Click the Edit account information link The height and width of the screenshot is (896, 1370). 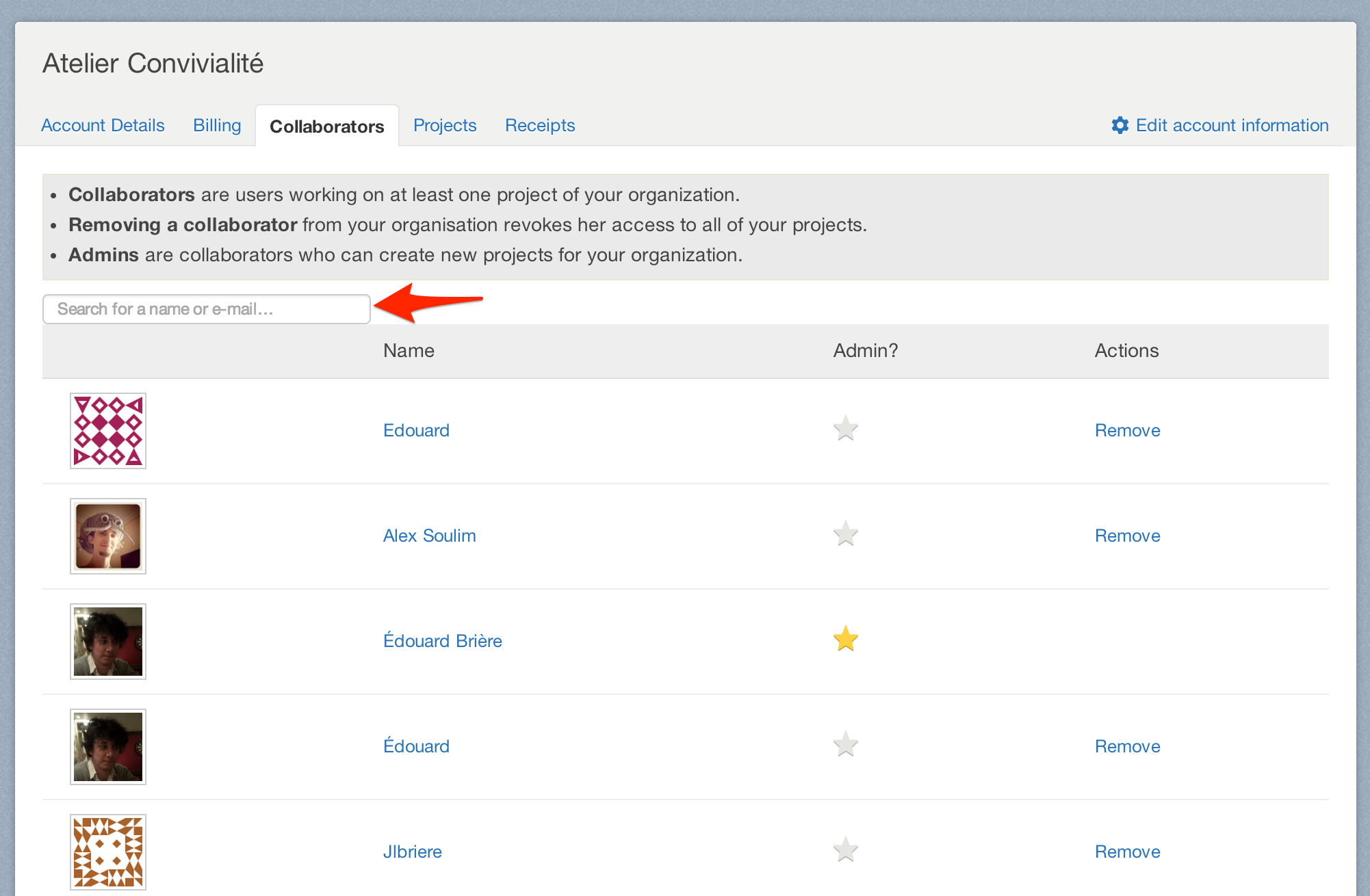[x=1232, y=125]
